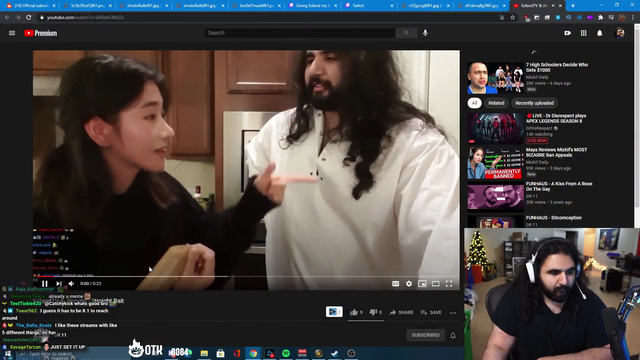Click the extension button beside the like button
This screenshot has width=640, height=360.
[334, 312]
